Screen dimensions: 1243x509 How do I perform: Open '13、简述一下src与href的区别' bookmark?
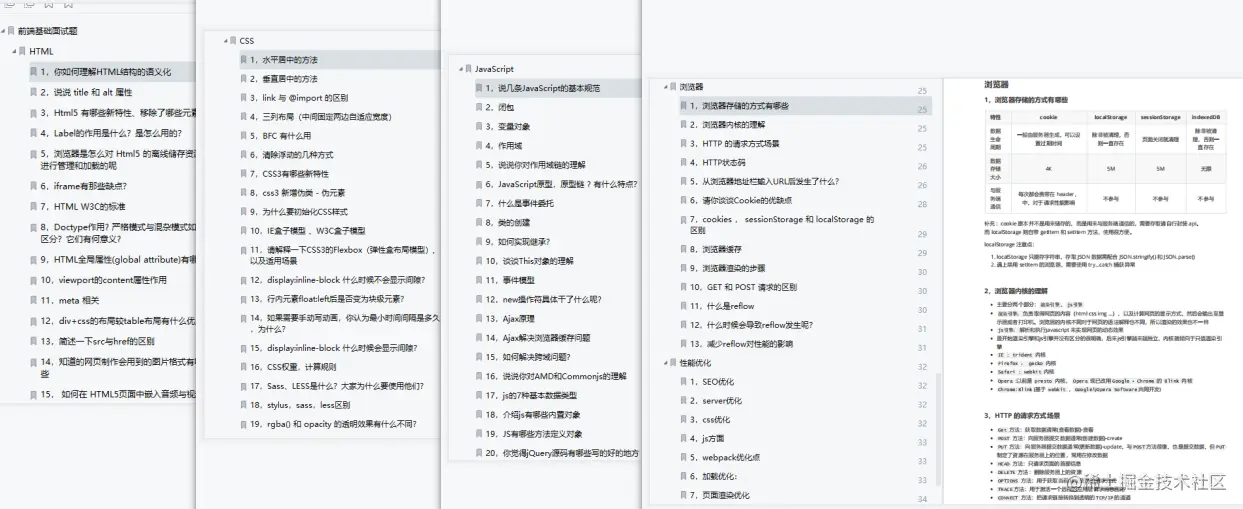(x=97, y=340)
